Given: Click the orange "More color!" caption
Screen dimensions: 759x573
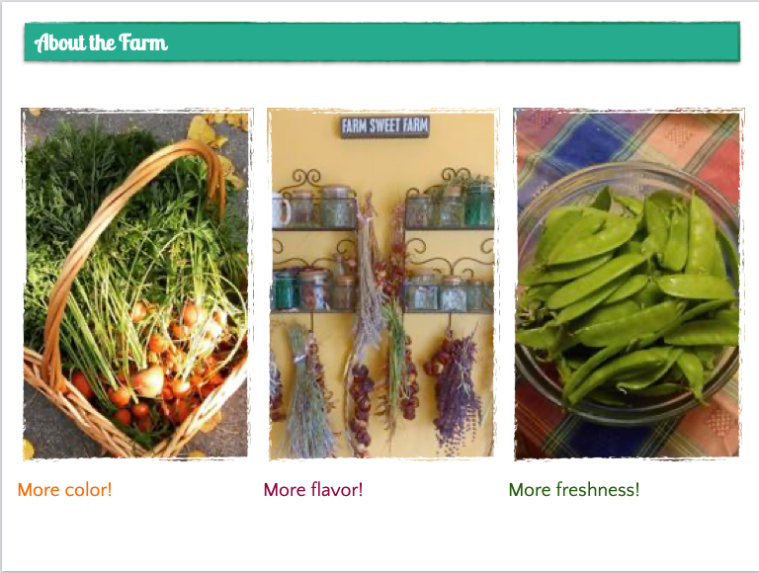Looking at the screenshot, I should click(x=65, y=490).
